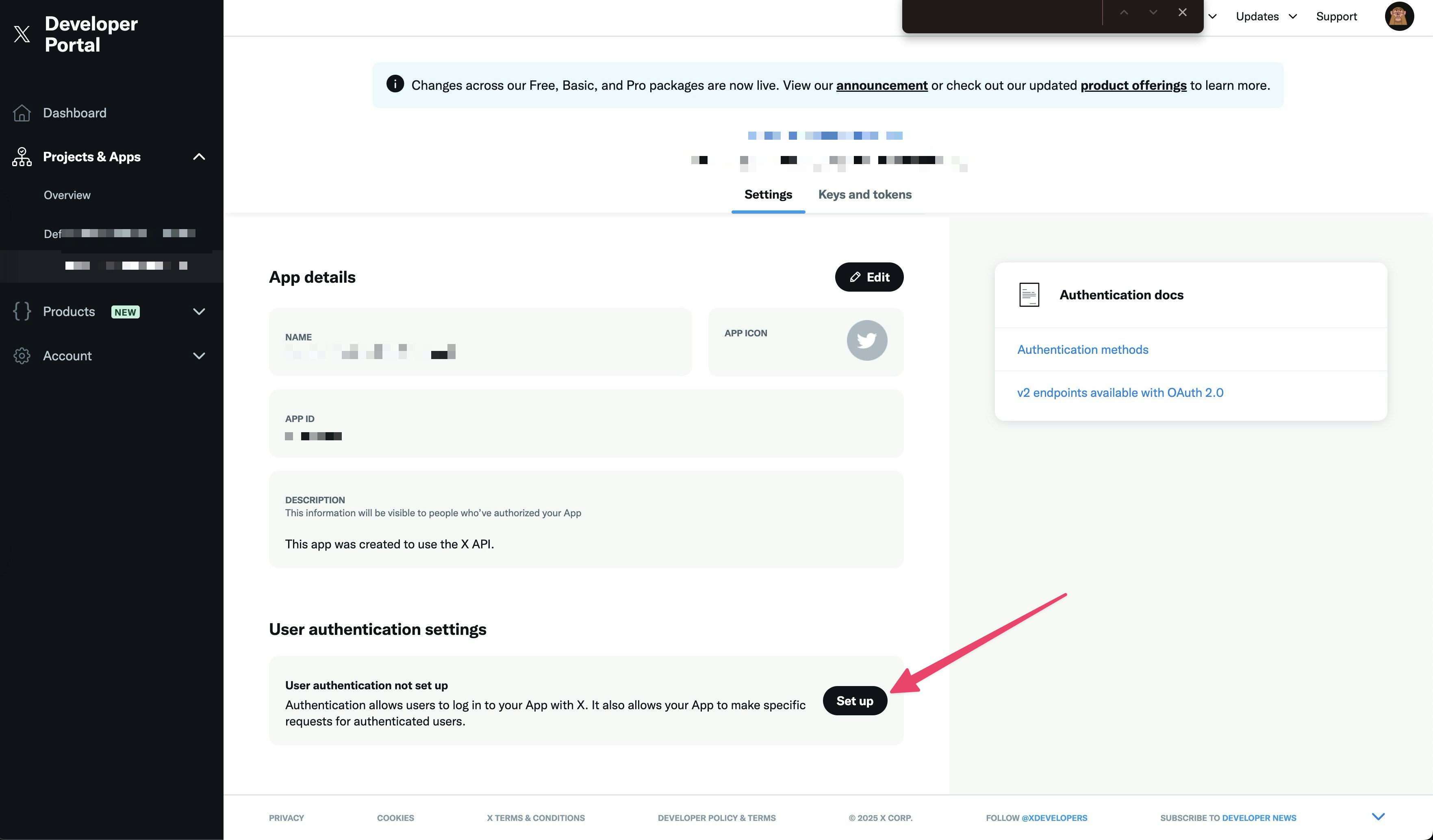Screen dimensions: 1433x840
Task: Open profile avatar in top right
Action: pyautogui.click(x=1398, y=17)
